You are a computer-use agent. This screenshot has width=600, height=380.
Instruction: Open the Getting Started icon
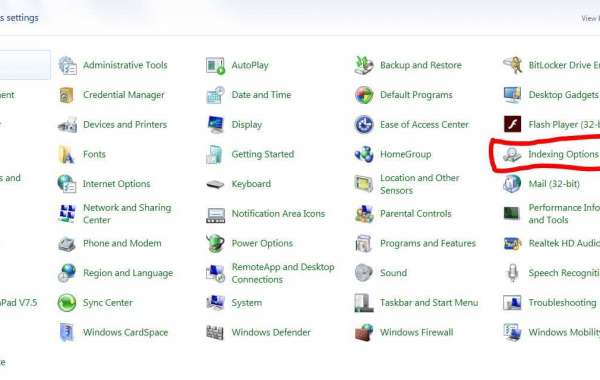pyautogui.click(x=214, y=155)
